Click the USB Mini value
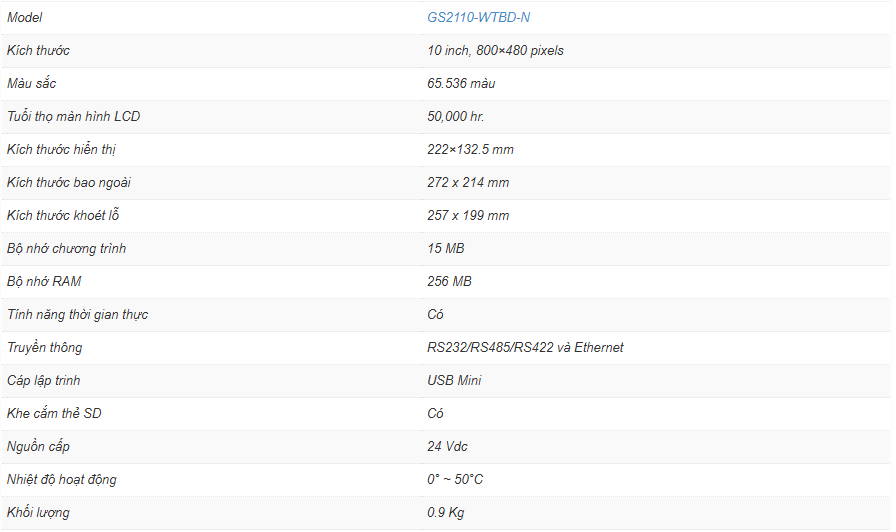Image resolution: width=896 pixels, height=532 pixels. point(454,380)
